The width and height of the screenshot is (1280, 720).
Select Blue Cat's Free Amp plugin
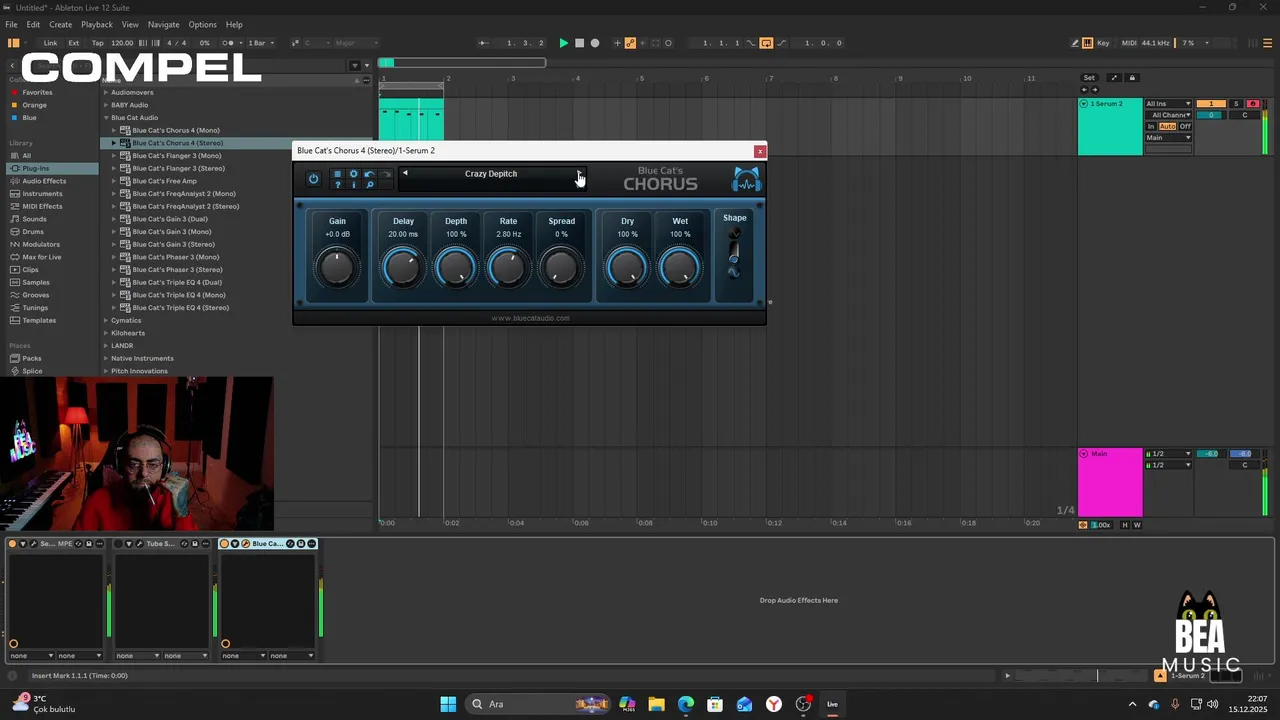pyautogui.click(x=165, y=181)
